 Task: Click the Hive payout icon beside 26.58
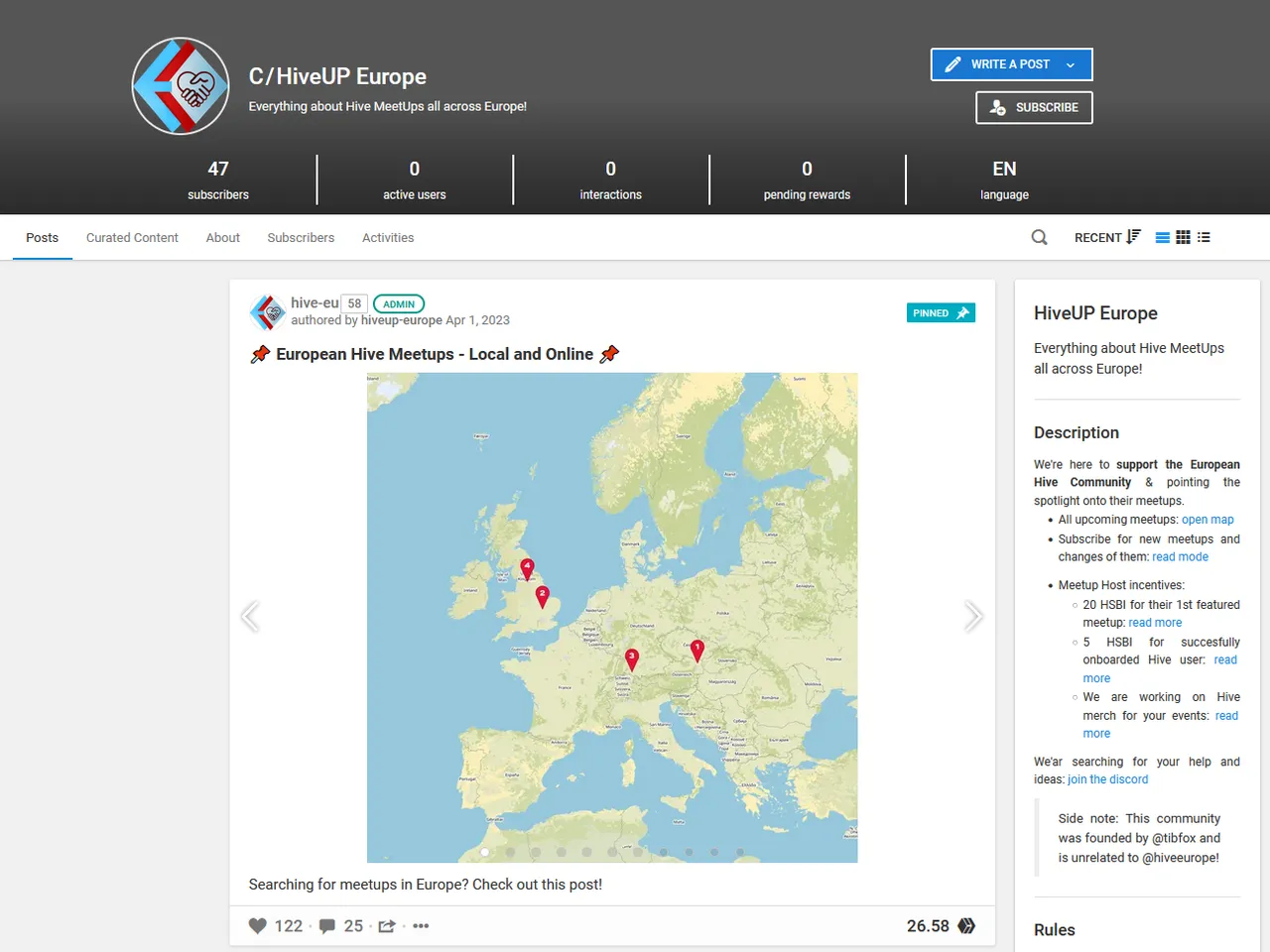[966, 926]
